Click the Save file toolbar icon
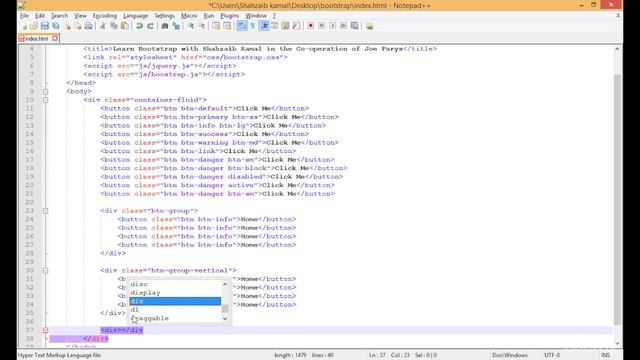This screenshot has height=360, width=640. point(44,26)
